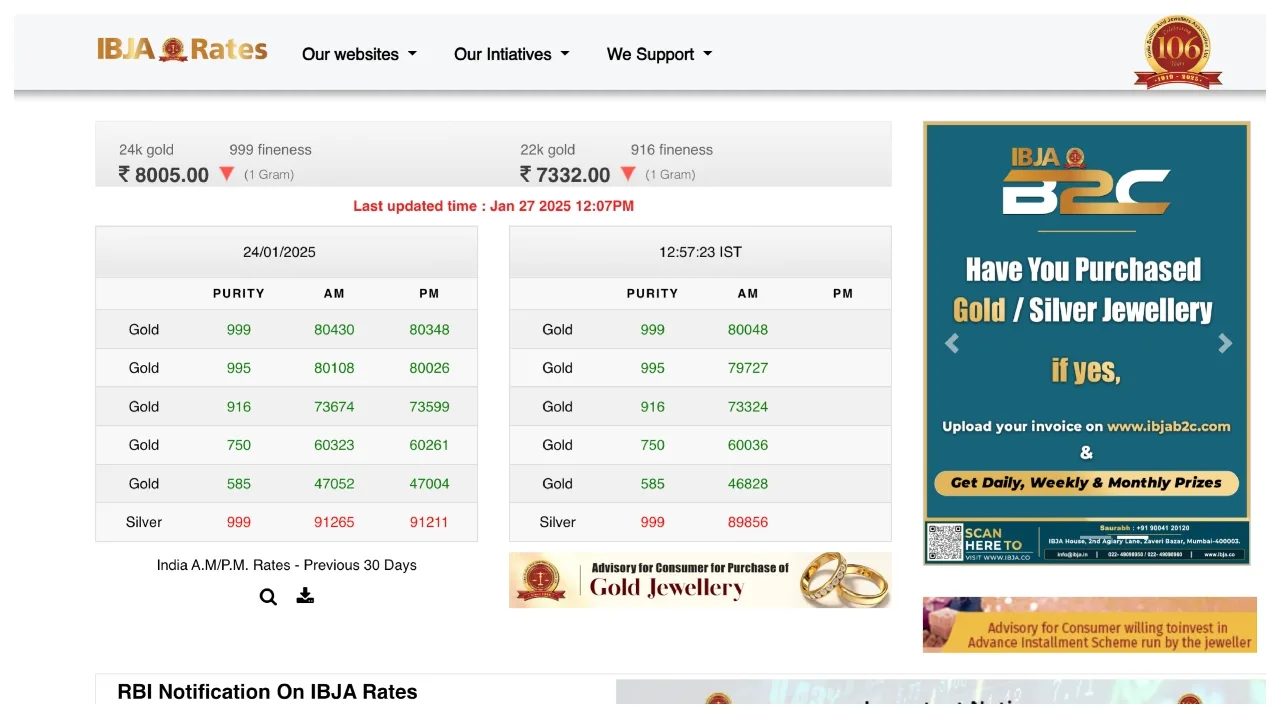Click today's Silver rate 89856
This screenshot has width=1280, height=718.
tap(748, 522)
